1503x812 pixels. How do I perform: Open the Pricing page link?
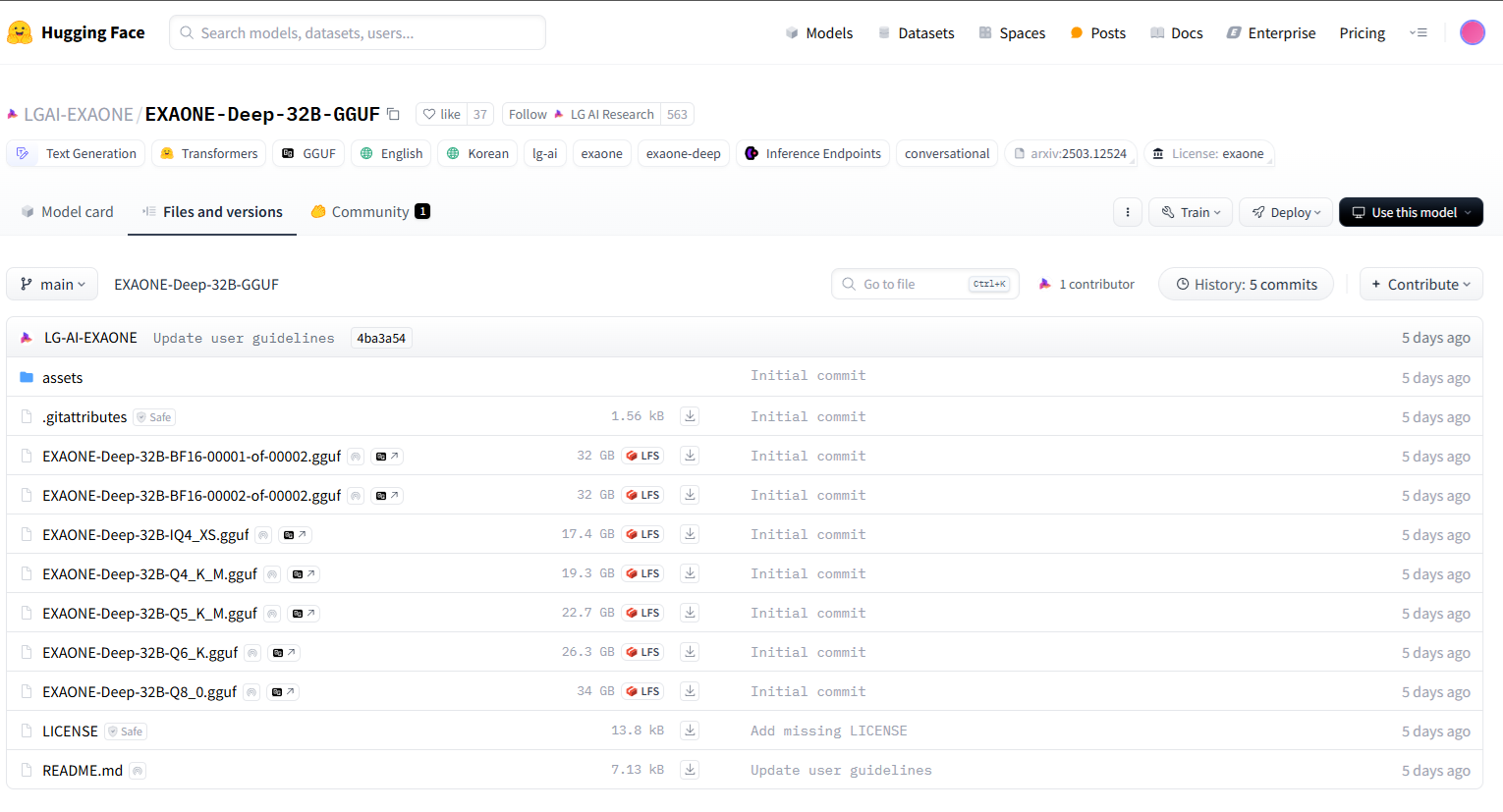coord(1362,32)
